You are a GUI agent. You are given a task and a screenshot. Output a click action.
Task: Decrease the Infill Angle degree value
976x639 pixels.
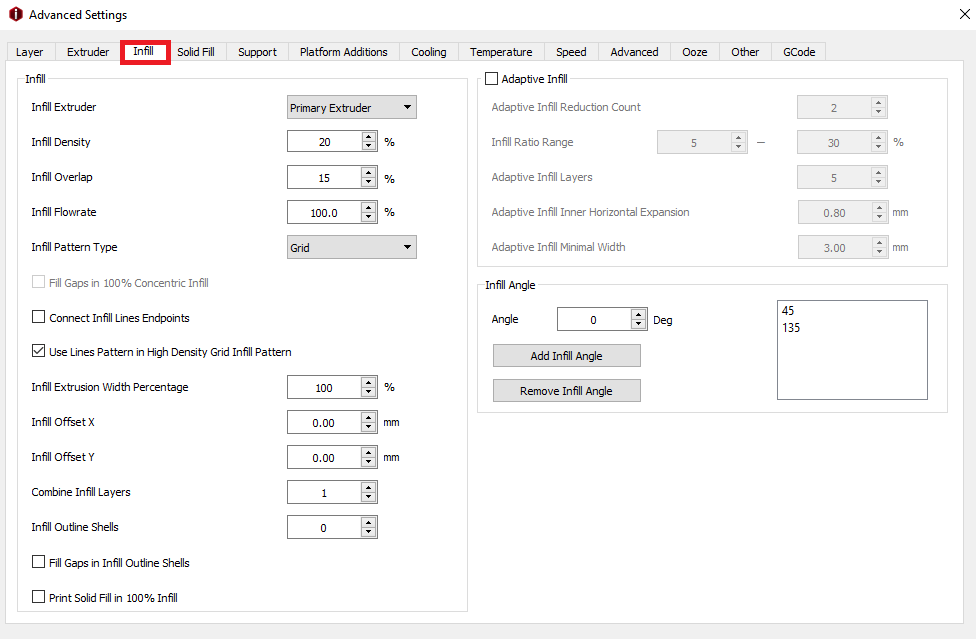coord(639,324)
